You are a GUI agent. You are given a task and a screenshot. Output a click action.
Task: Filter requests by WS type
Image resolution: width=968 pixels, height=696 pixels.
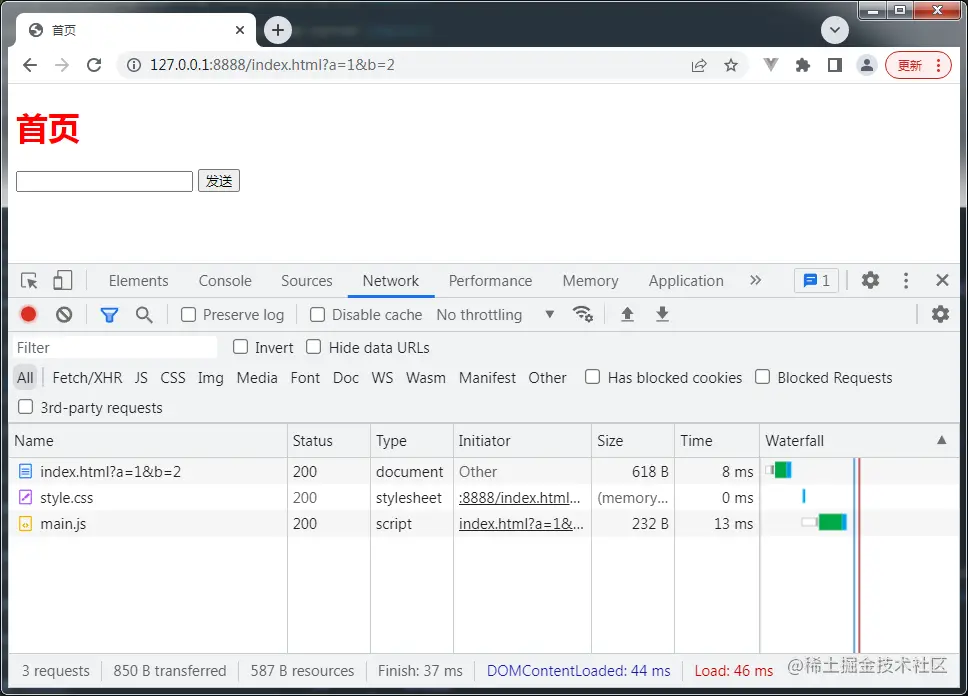tap(382, 378)
